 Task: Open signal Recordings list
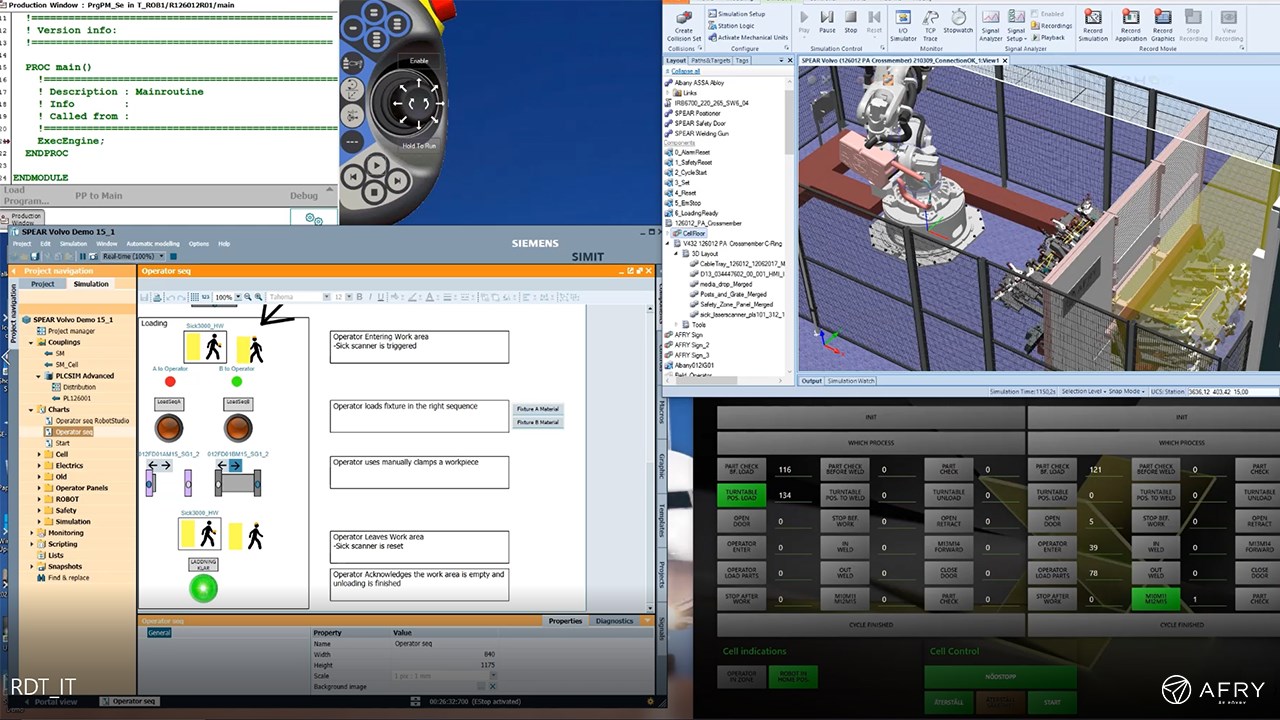pyautogui.click(x=1051, y=26)
